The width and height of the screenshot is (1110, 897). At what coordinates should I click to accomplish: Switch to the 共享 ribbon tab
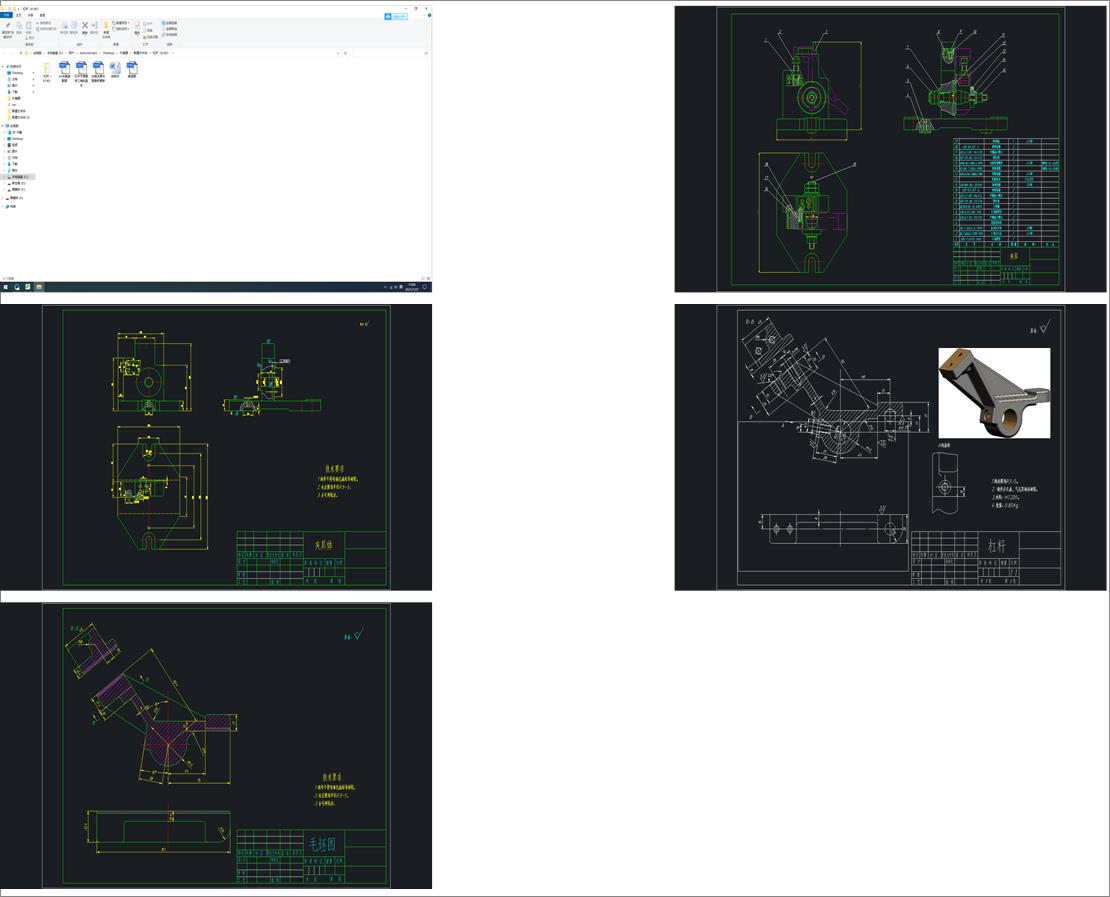click(30, 15)
